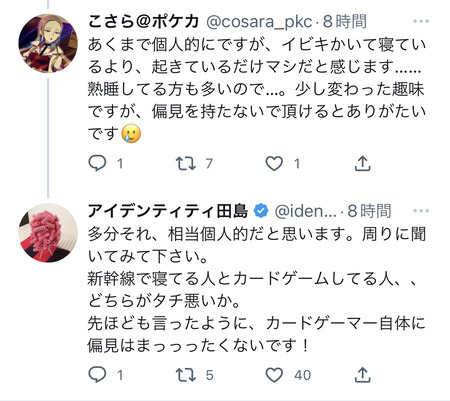Like the tweet from cosara_pkc
This screenshot has height=401, width=450.
274,163
